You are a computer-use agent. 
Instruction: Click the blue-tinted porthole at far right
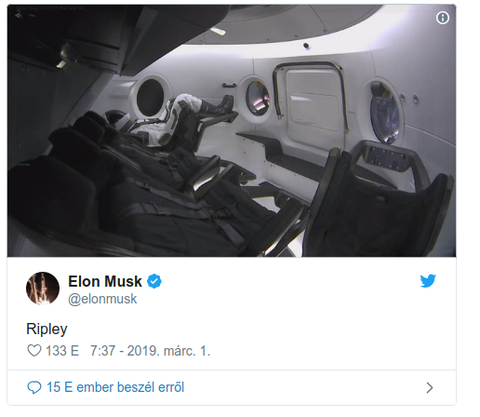(385, 112)
